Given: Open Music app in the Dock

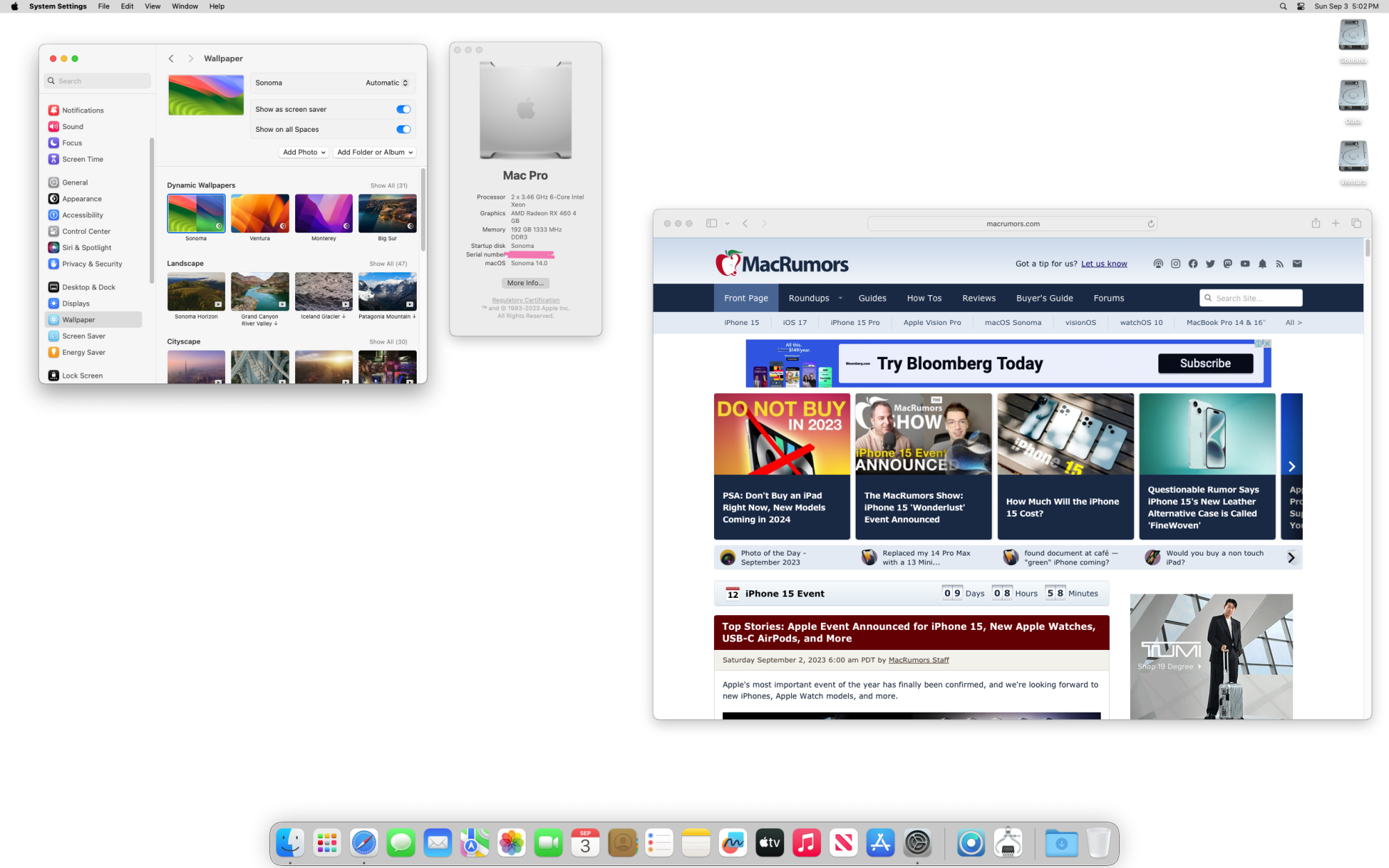Looking at the screenshot, I should click(x=806, y=843).
